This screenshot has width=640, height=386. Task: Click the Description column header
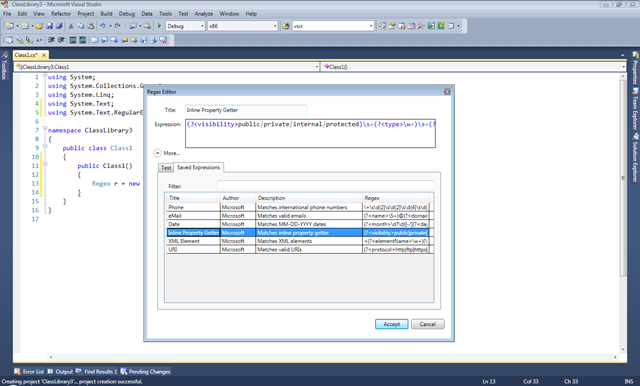(x=309, y=198)
